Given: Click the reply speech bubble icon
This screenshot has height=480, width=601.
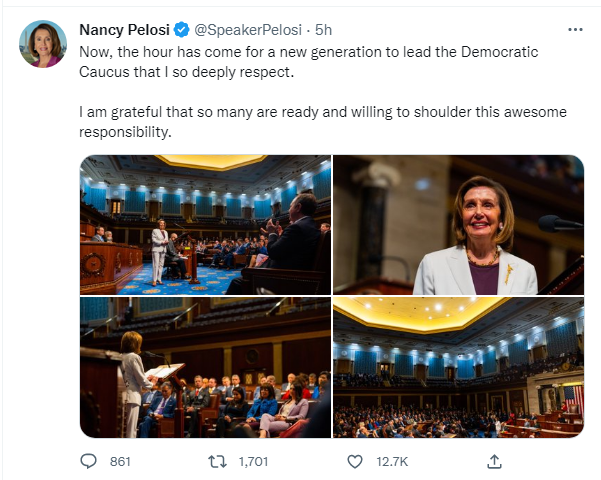Looking at the screenshot, I should pos(89,461).
